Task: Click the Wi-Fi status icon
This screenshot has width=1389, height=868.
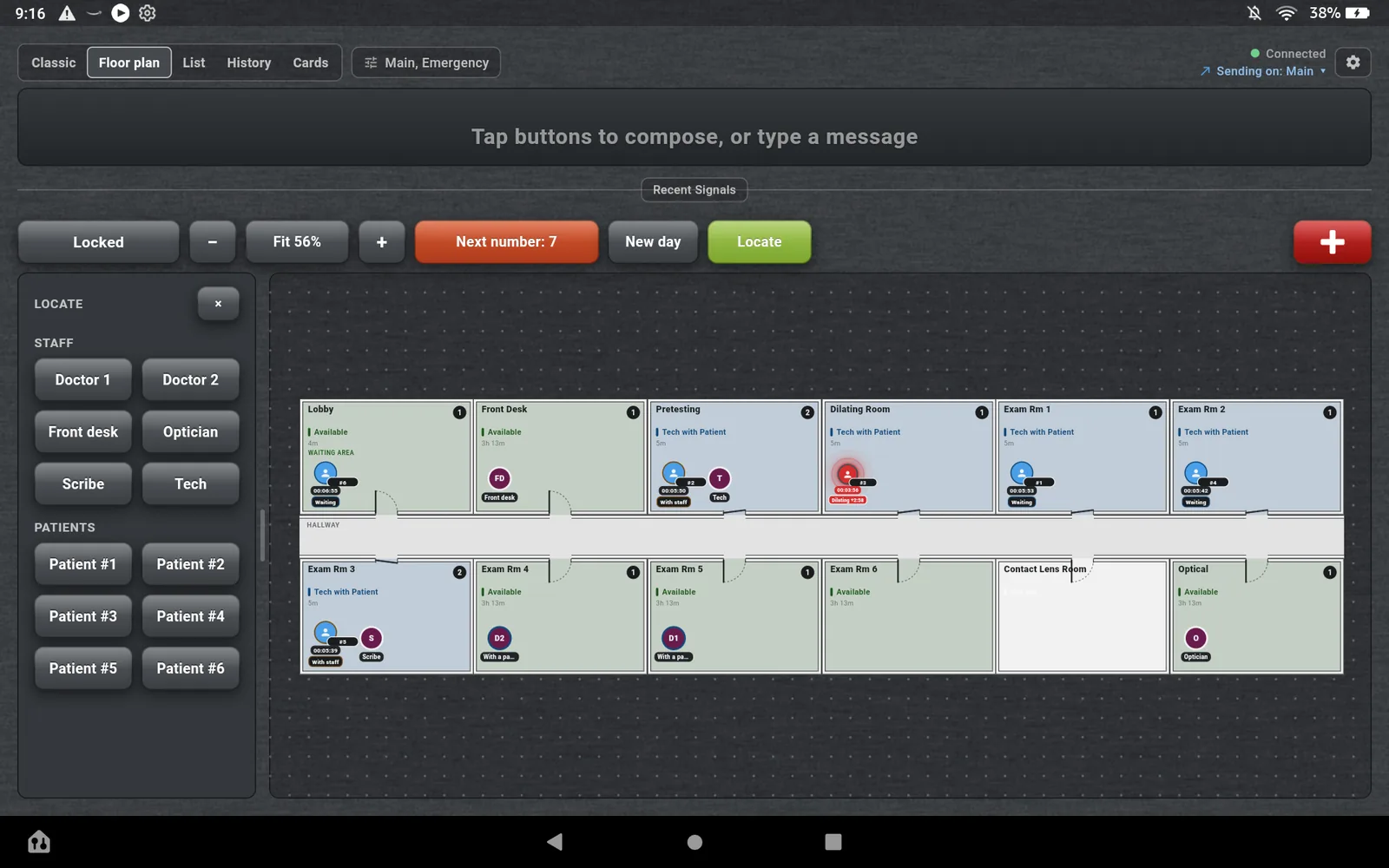Action: (1286, 13)
